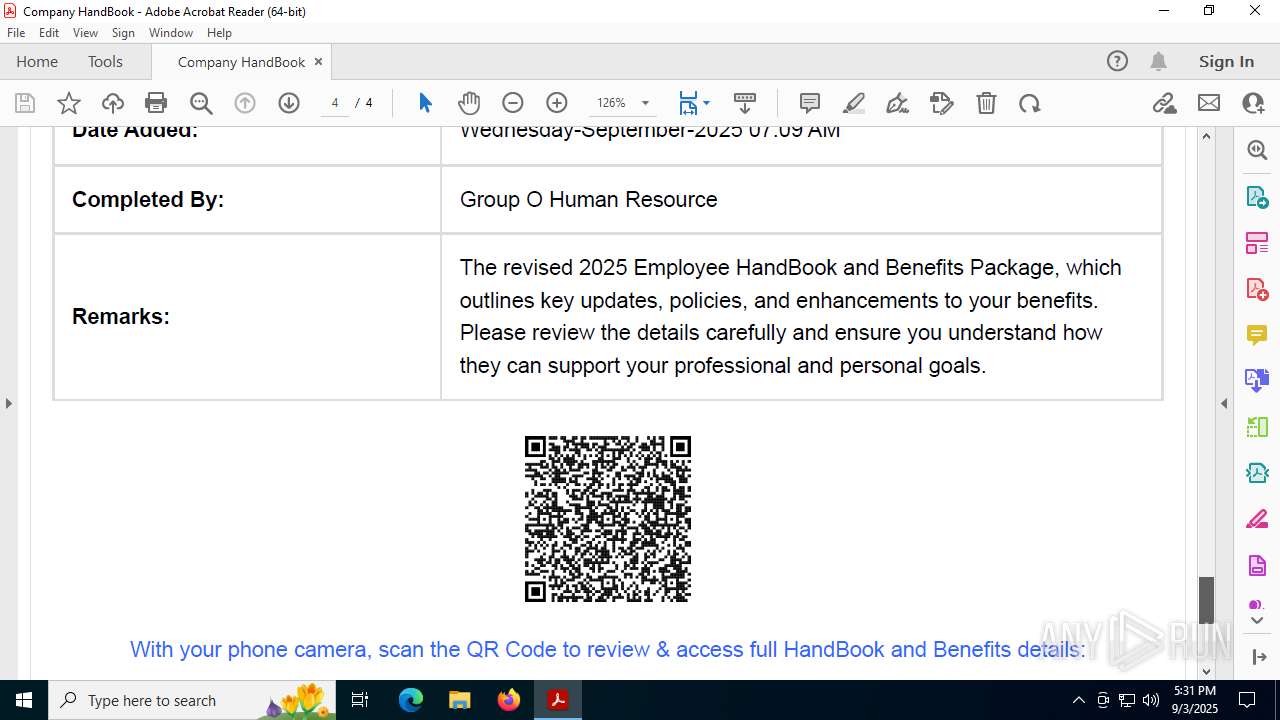Screen dimensions: 1280x720
Task: Open the zoom percentage dropdown
Action: 645,103
